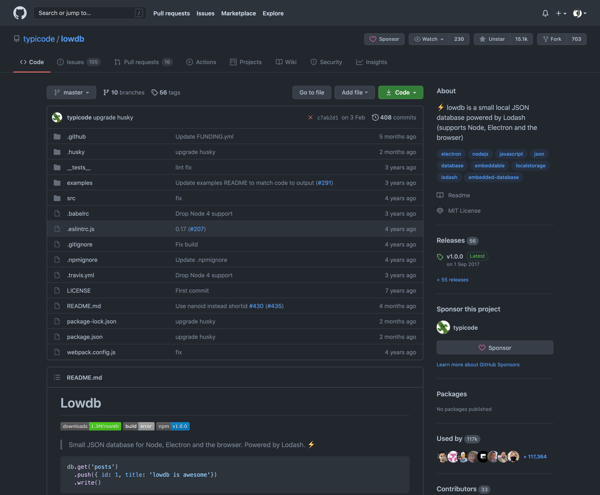600x495 pixels.
Task: Open the .travis.yml file
Action: [80, 275]
